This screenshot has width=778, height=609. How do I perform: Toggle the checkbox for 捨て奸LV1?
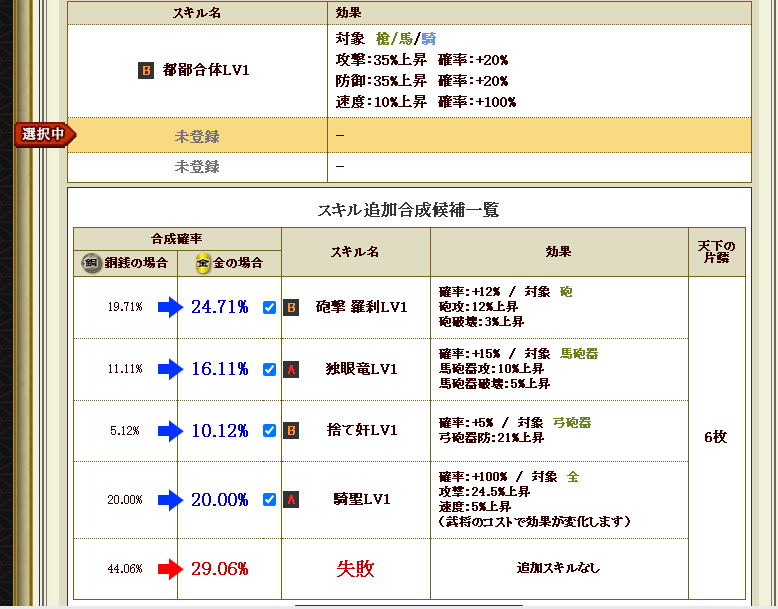(x=269, y=431)
